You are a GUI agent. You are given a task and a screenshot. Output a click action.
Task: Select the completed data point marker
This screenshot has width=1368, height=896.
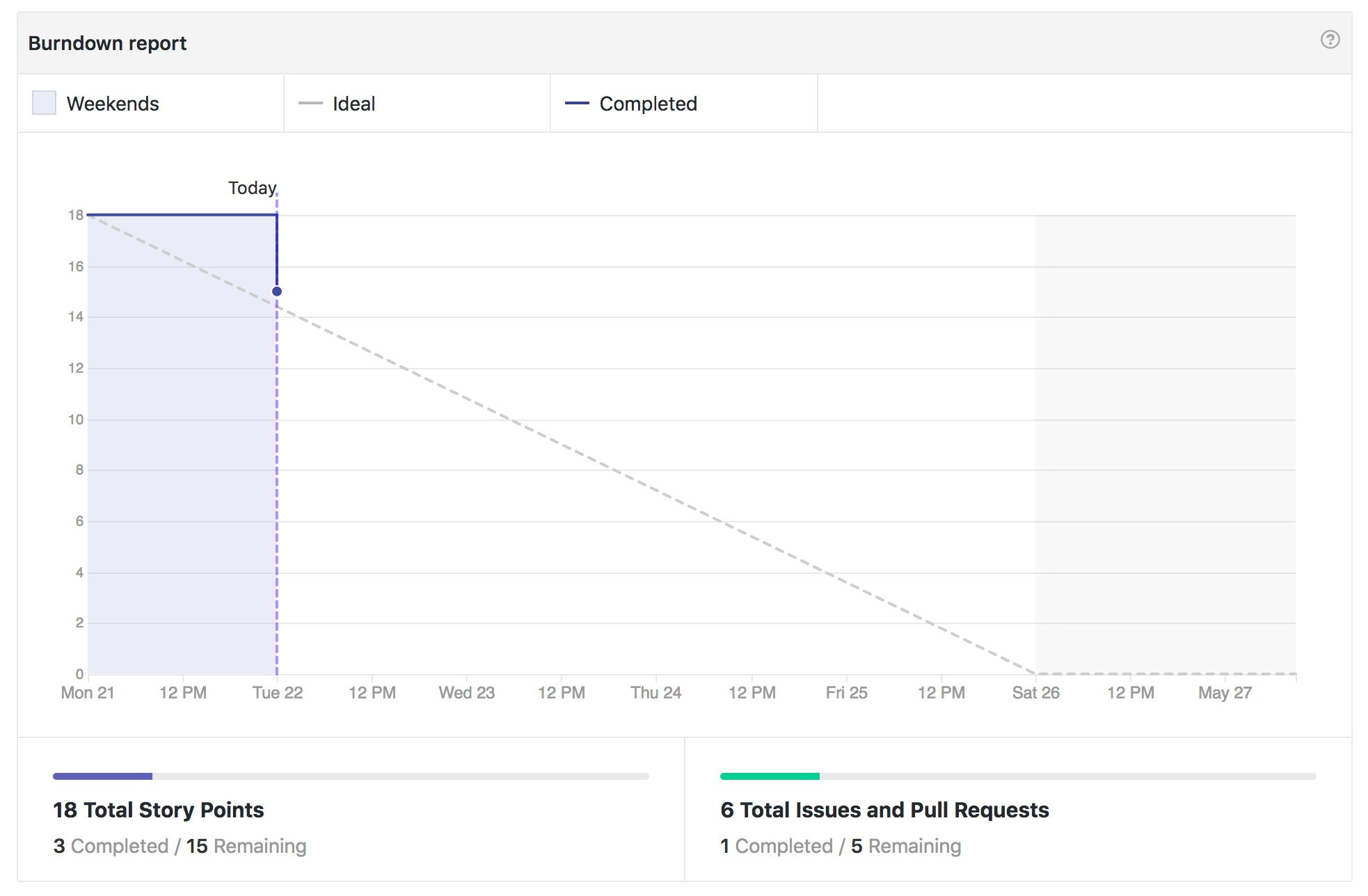277,291
